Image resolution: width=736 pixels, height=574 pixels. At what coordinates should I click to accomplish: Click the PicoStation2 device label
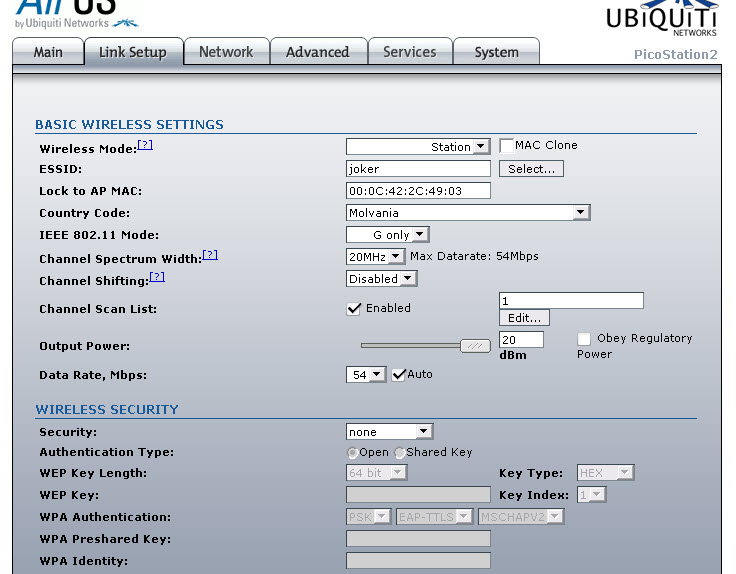[x=675, y=54]
